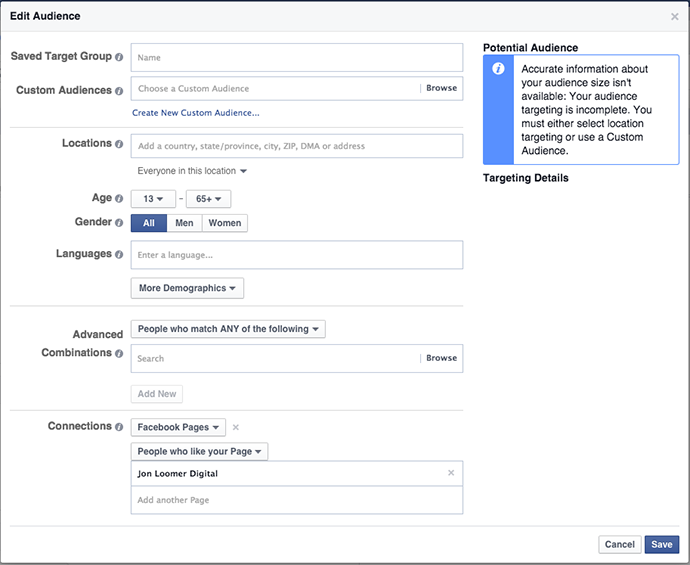Save the audience settings

coord(661,545)
